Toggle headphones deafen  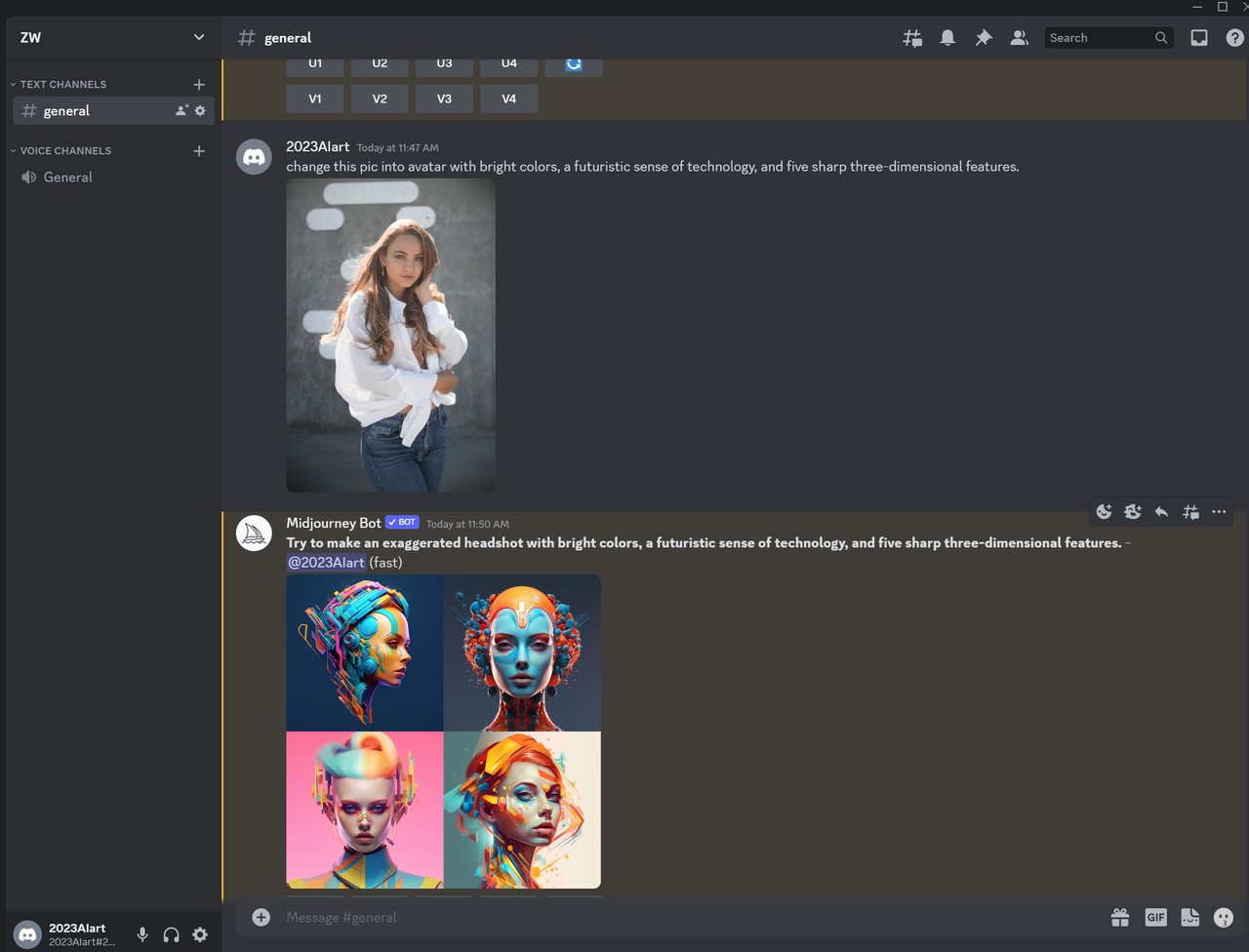(x=171, y=934)
